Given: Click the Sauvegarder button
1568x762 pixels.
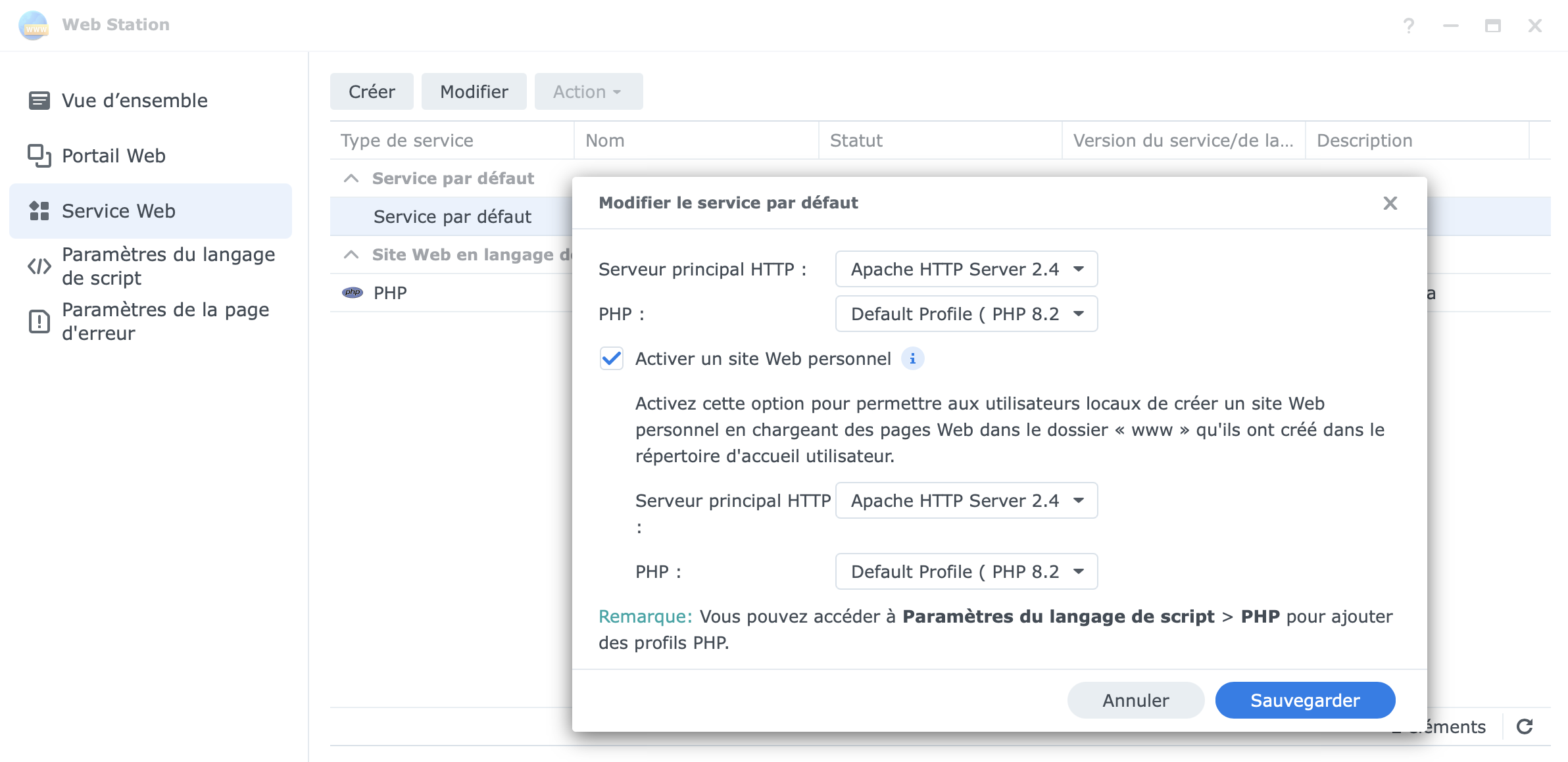Looking at the screenshot, I should coord(1304,700).
